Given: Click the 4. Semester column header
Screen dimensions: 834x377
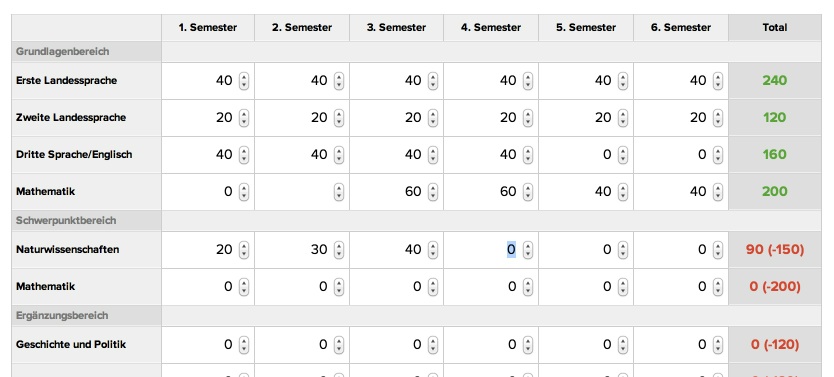Looking at the screenshot, I should point(491,28).
